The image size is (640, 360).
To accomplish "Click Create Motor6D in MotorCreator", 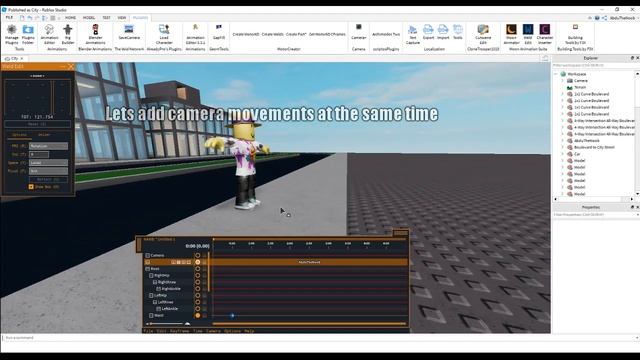I will tap(246, 34).
